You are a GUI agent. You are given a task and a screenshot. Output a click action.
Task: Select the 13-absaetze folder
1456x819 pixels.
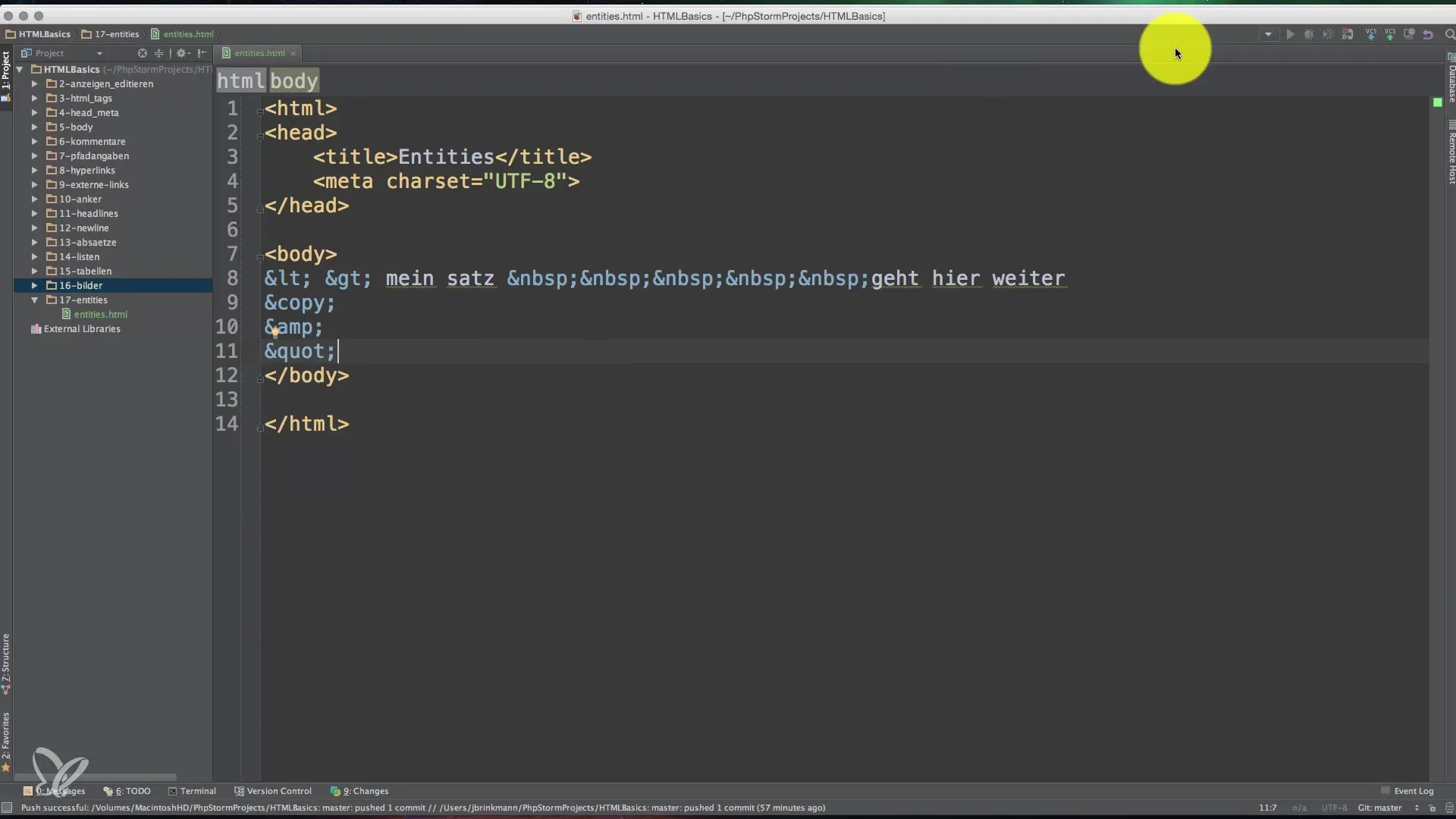click(x=81, y=243)
